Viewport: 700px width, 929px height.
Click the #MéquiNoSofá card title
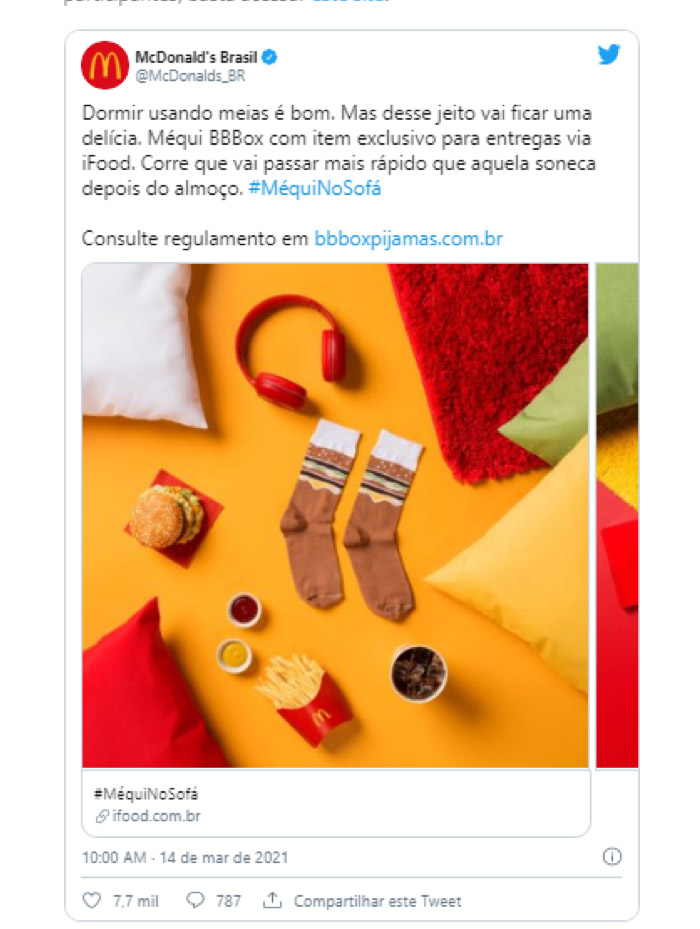point(146,794)
